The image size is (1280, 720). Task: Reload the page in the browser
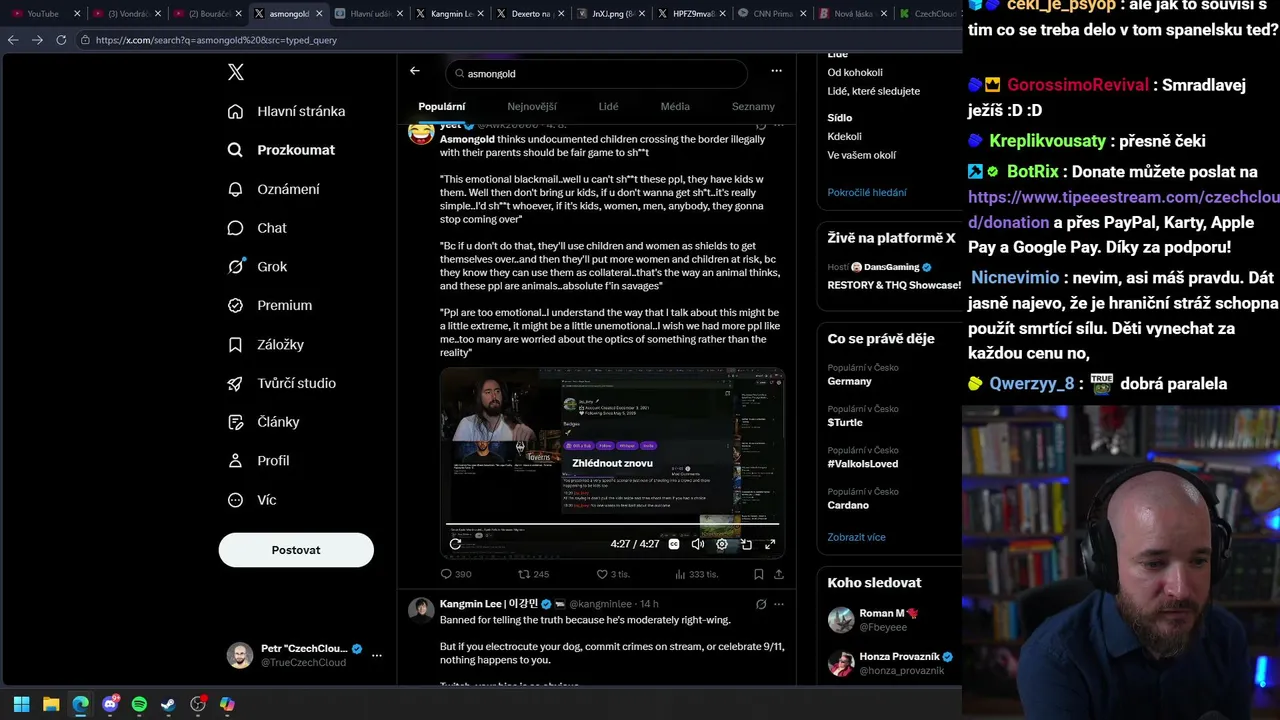click(x=61, y=40)
